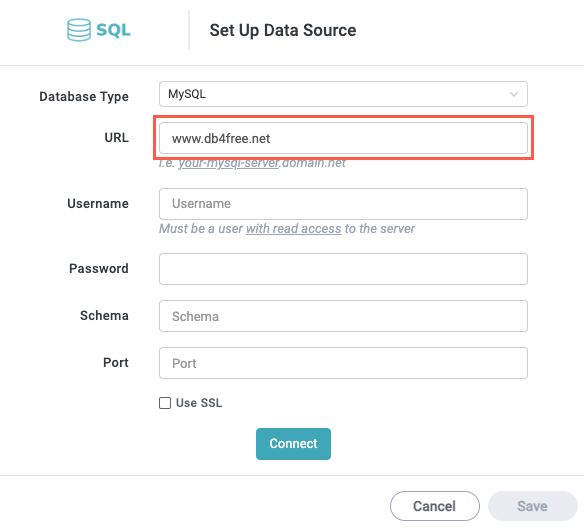
Task: Click inside the Password field
Action: [x=343, y=269]
